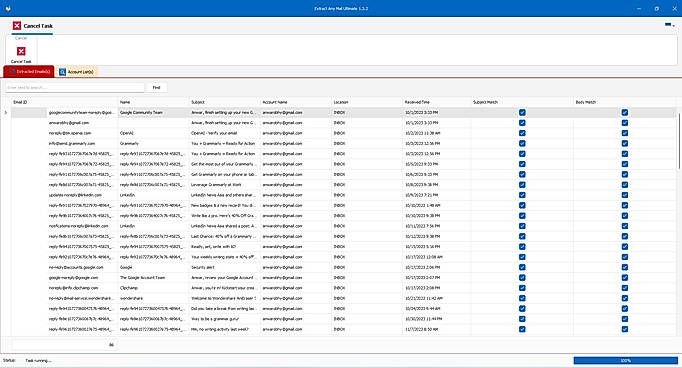Select the 'Google Community Team' name cell

[154, 113]
